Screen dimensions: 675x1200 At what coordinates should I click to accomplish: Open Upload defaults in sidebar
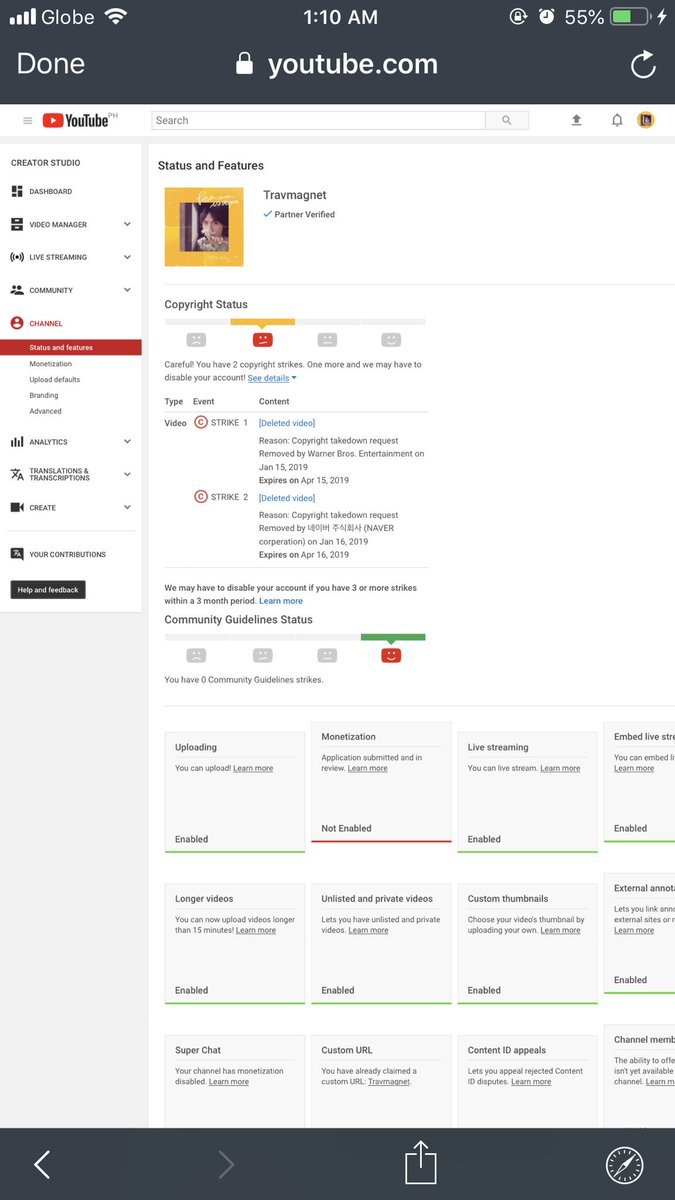tap(55, 380)
